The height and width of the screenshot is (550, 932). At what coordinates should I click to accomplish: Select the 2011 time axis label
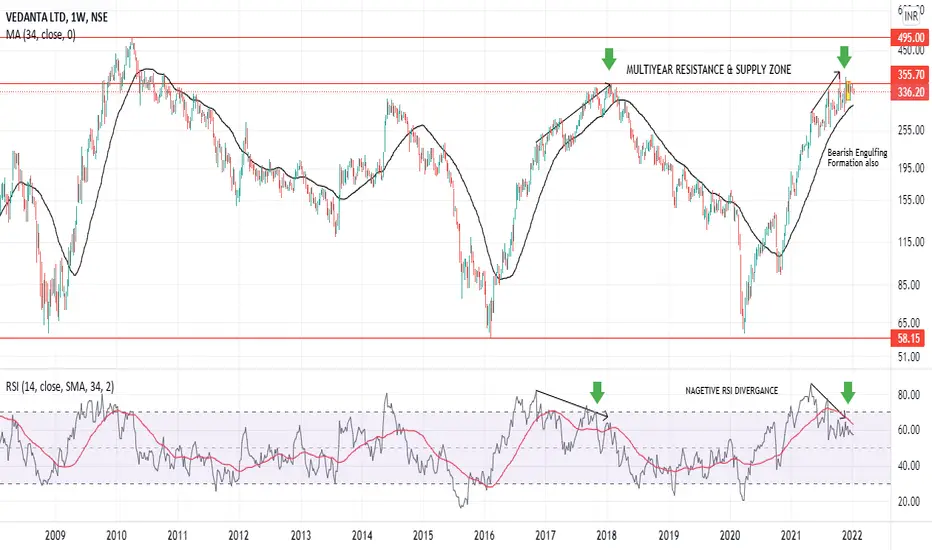click(x=178, y=536)
